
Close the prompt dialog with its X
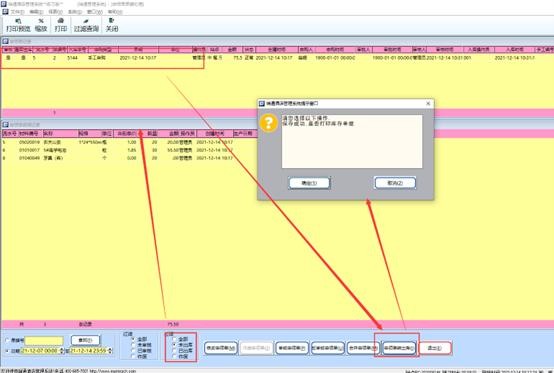coord(428,103)
